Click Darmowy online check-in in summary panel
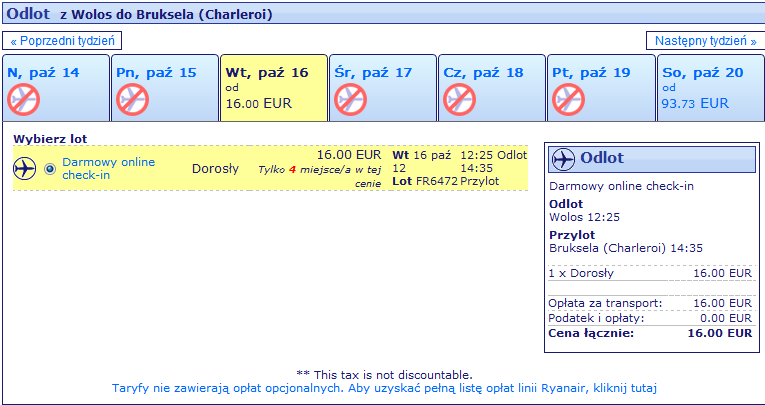Viewport: 765px width, 405px height. tap(622, 186)
